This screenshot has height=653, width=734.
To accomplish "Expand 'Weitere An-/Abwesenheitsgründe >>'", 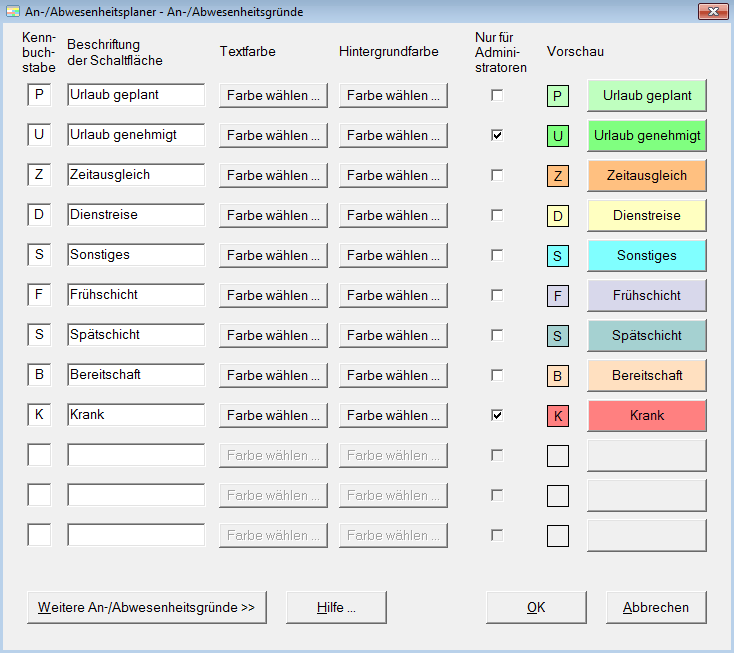I will [147, 607].
